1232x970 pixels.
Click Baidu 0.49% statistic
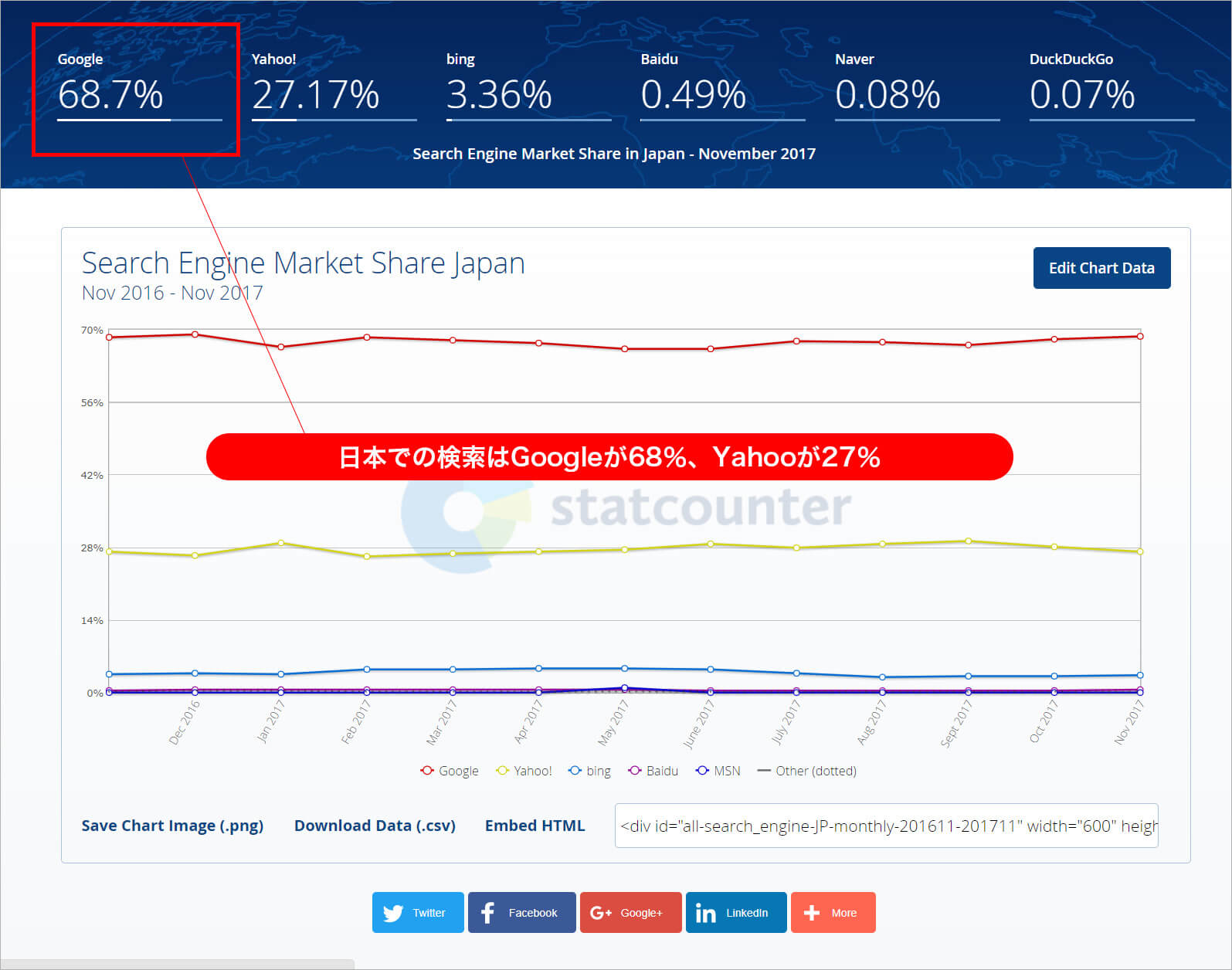coord(723,86)
